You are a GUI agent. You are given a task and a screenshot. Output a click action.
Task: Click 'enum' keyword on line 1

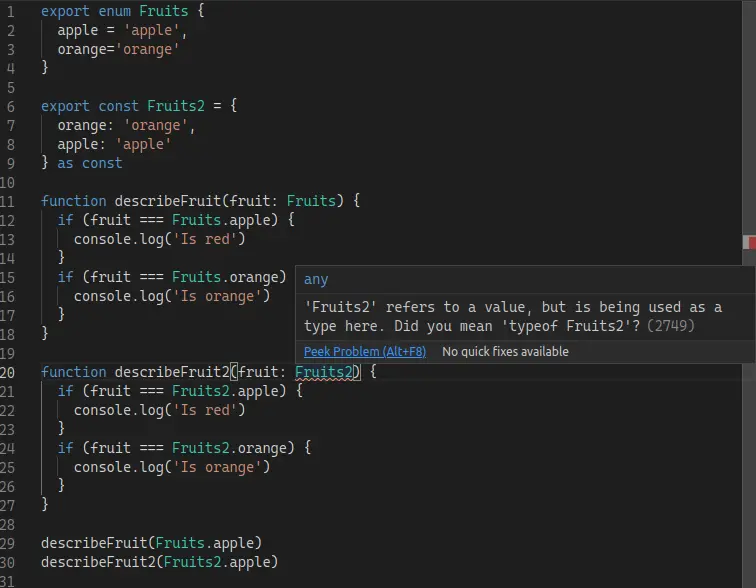point(114,11)
